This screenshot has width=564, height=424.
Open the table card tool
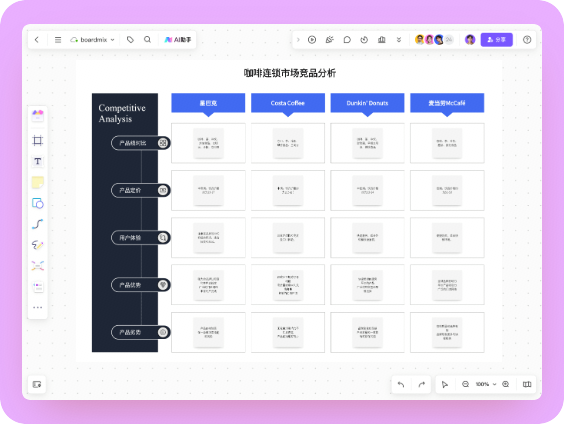pyautogui.click(x=38, y=287)
